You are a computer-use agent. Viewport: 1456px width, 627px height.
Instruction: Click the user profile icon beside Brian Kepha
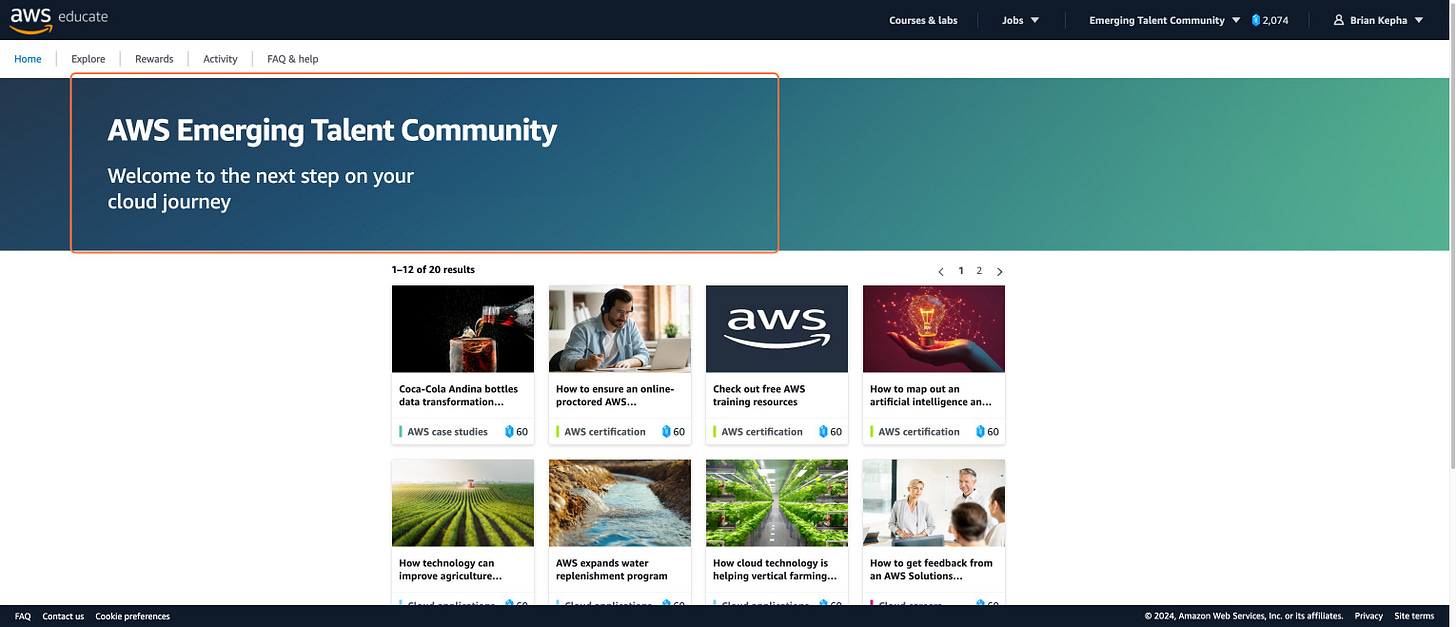1339,20
